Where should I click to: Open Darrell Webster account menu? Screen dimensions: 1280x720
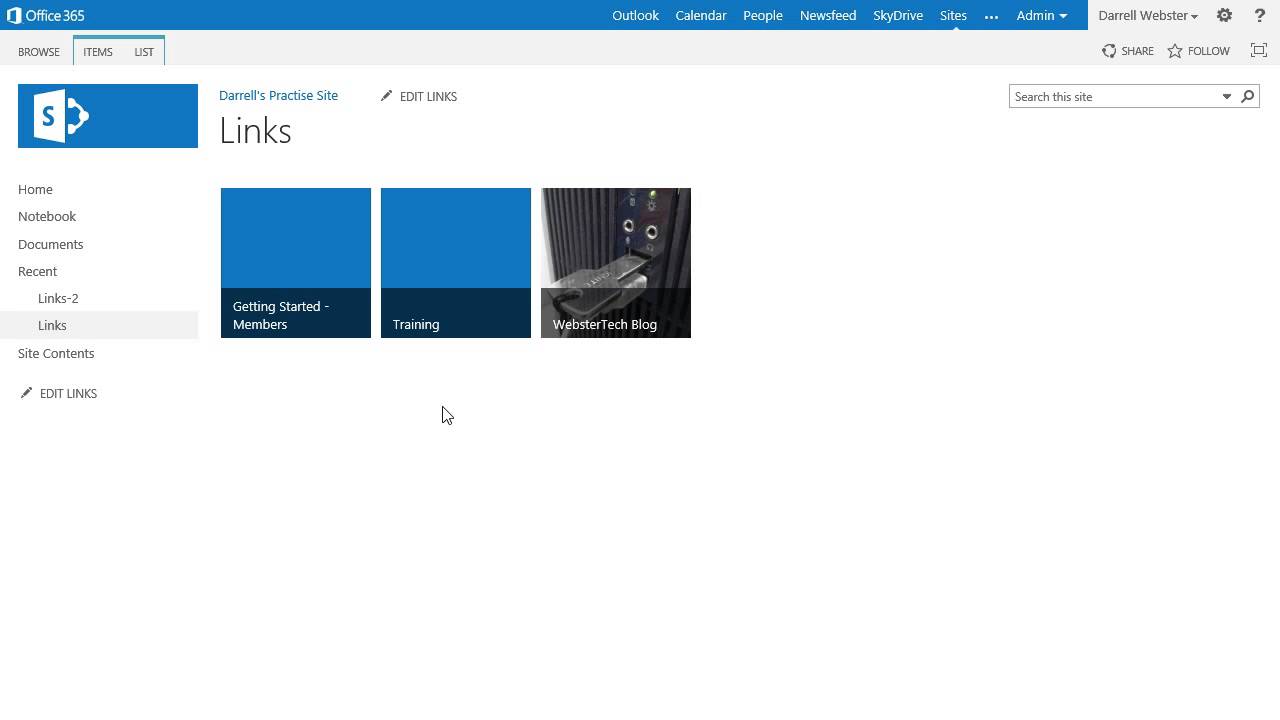coord(1148,15)
